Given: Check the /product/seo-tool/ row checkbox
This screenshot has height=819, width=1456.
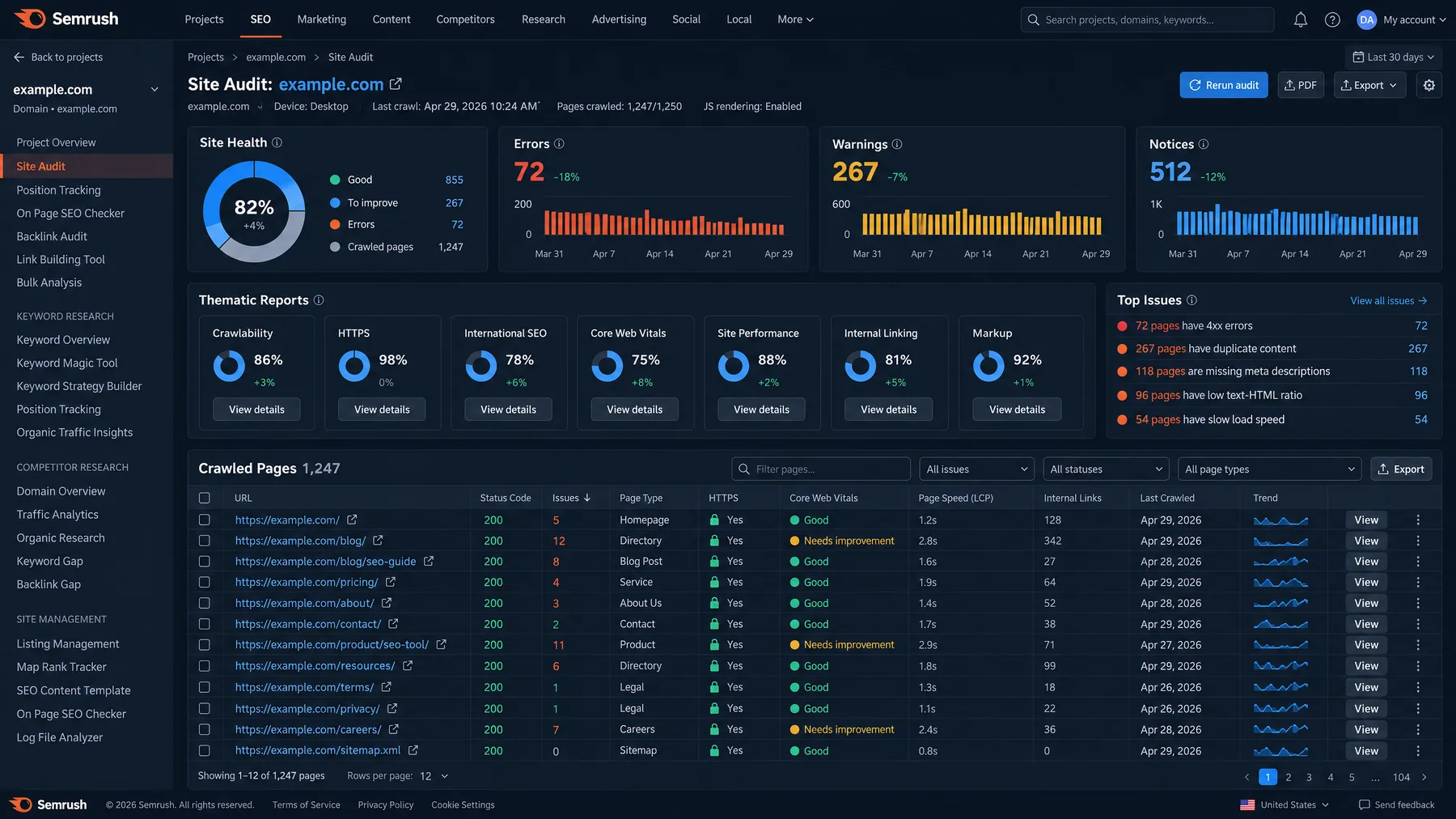Looking at the screenshot, I should point(205,645).
